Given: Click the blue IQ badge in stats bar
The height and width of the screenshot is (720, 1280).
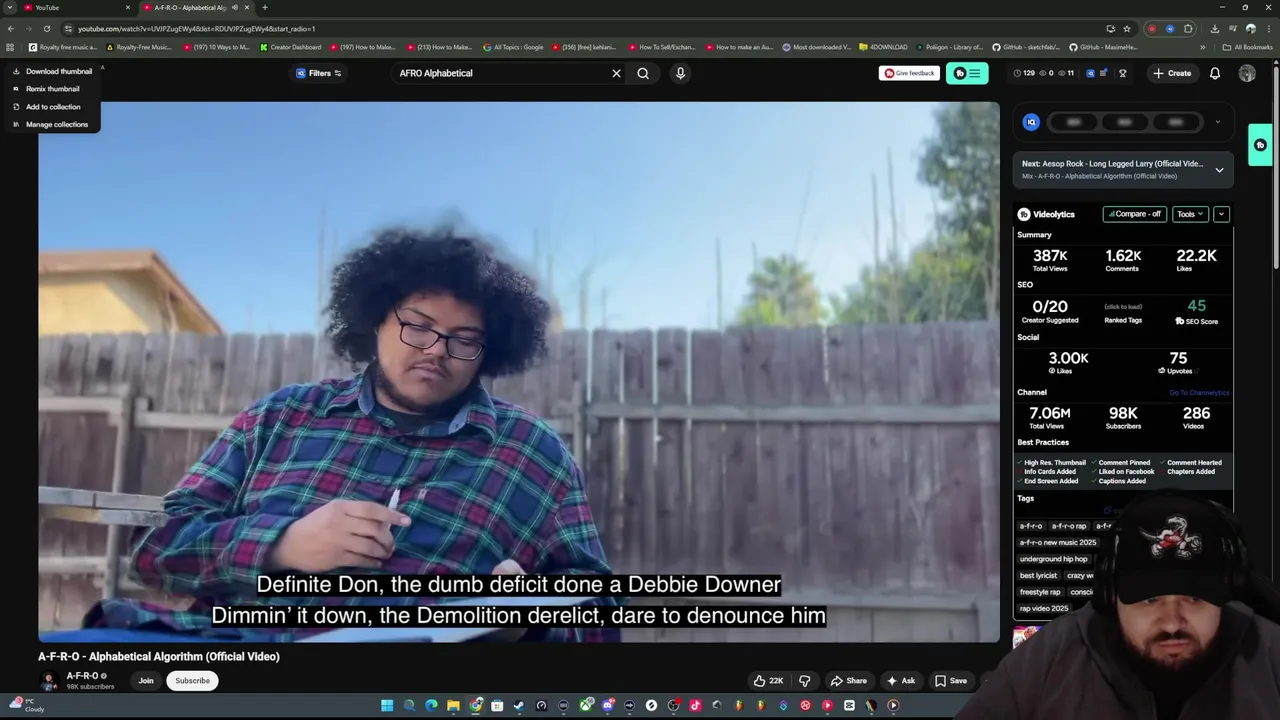Looking at the screenshot, I should [x=1090, y=73].
